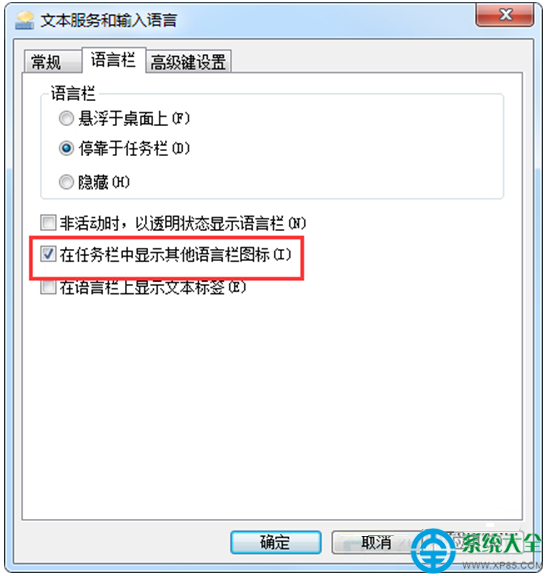This screenshot has width=545, height=576.
Task: Click the 文本服务和输入语言 title bar text
Action: (x=109, y=20)
